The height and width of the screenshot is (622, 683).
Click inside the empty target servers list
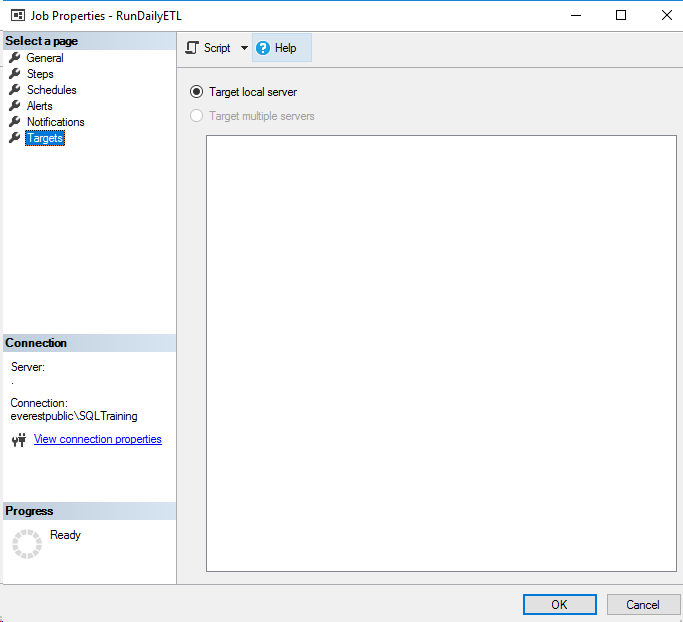[x=441, y=353]
